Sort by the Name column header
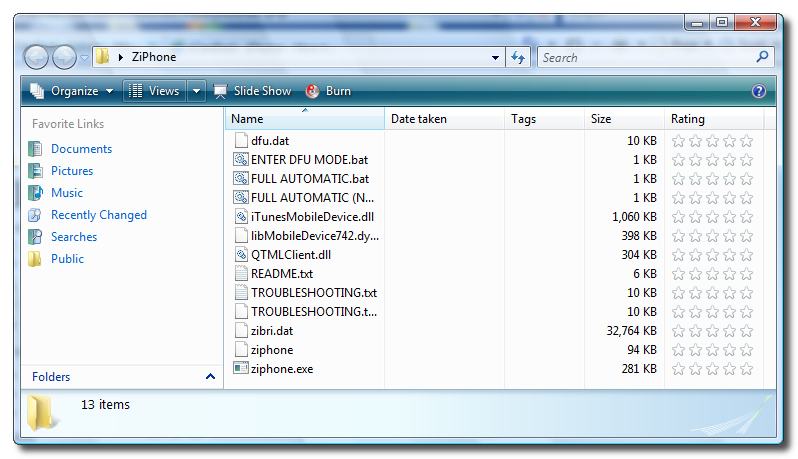Viewport: 798px width, 459px height. tap(304, 119)
